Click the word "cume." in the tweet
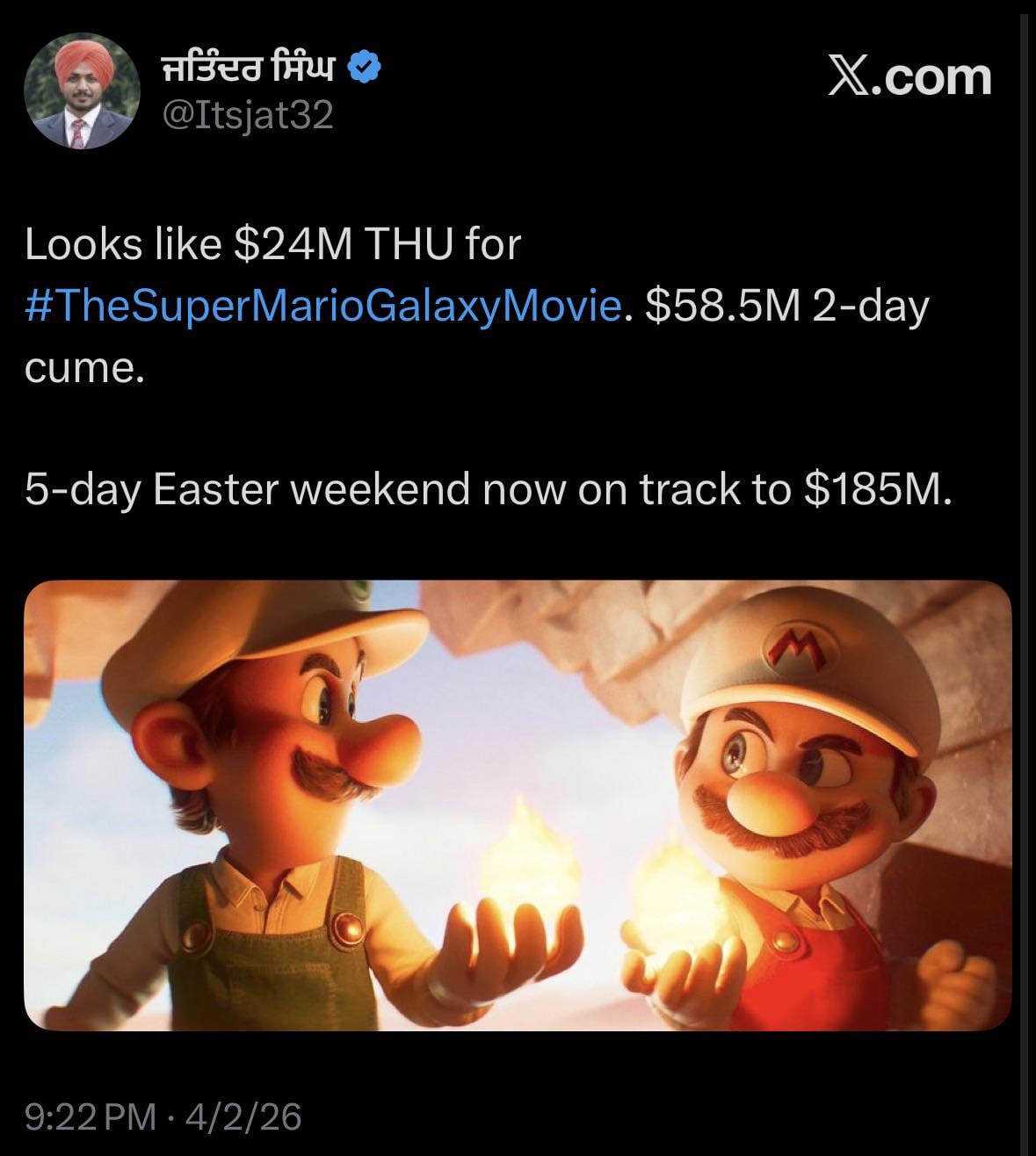The image size is (1036, 1156). coord(83,367)
